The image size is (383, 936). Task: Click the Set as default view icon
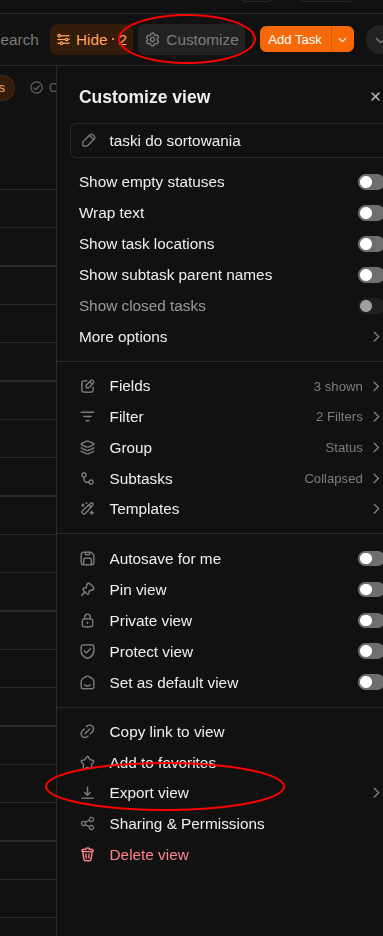tap(88, 682)
